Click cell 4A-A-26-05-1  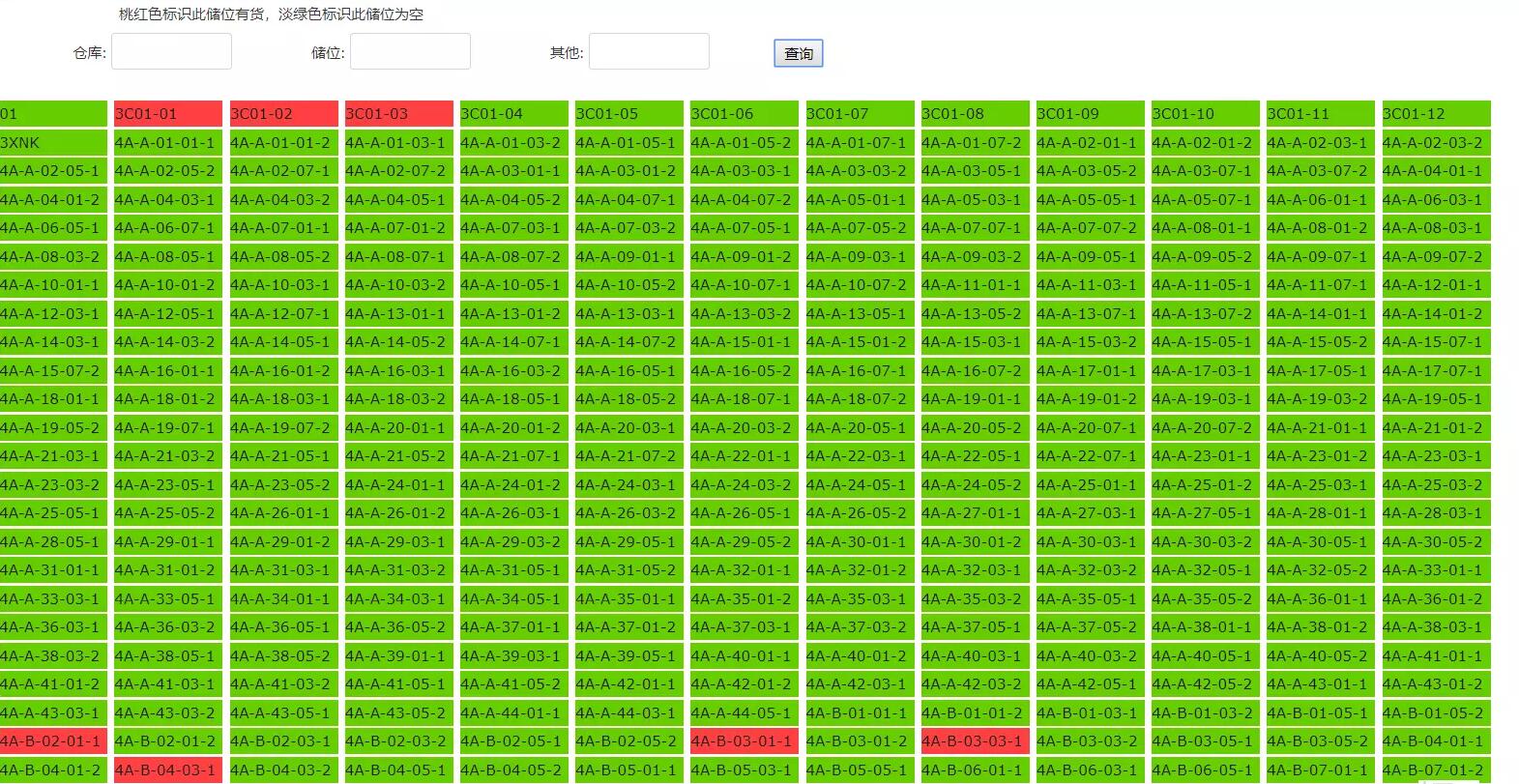click(745, 513)
